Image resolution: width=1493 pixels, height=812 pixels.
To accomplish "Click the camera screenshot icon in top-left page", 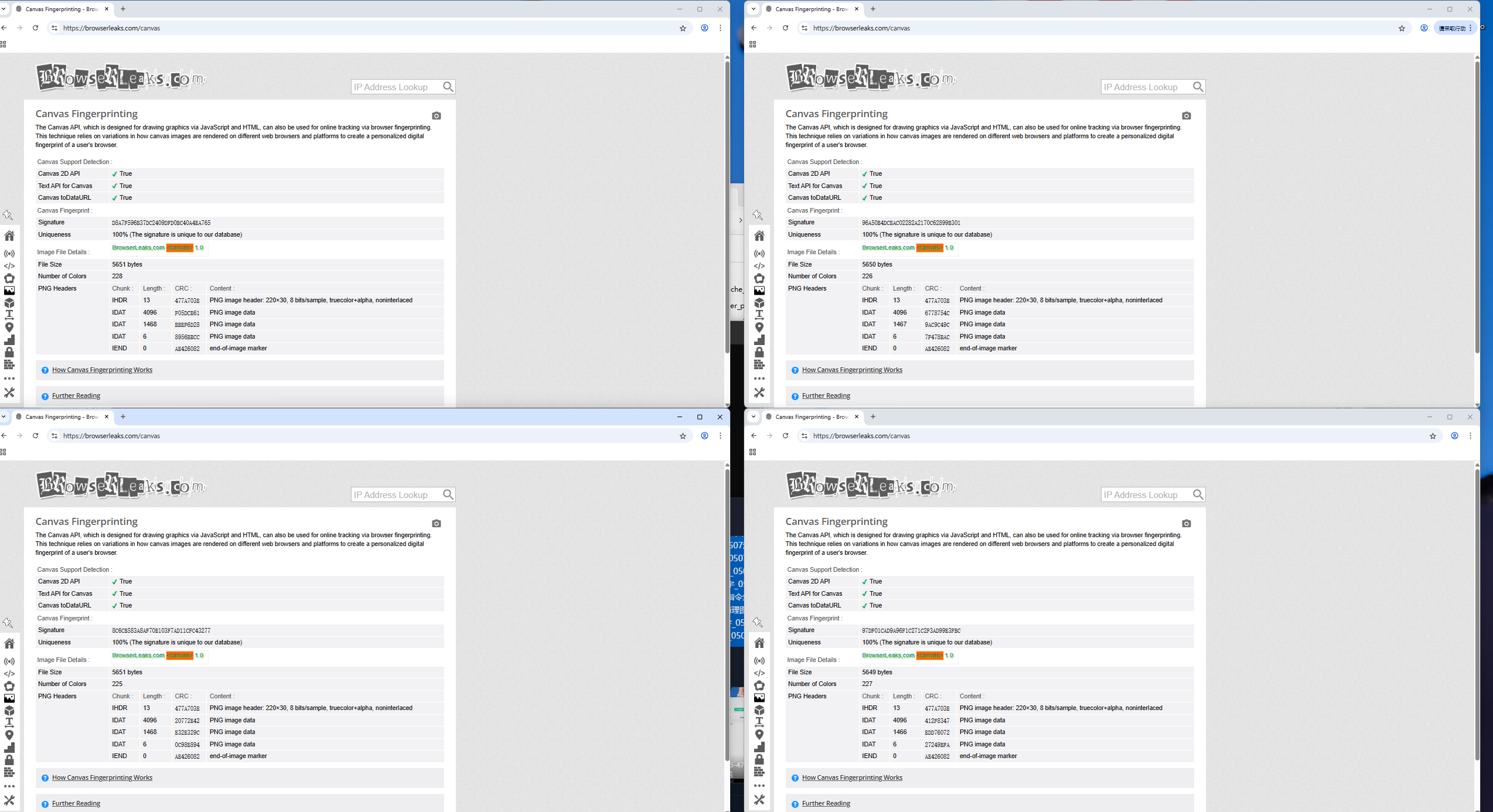I will point(437,116).
